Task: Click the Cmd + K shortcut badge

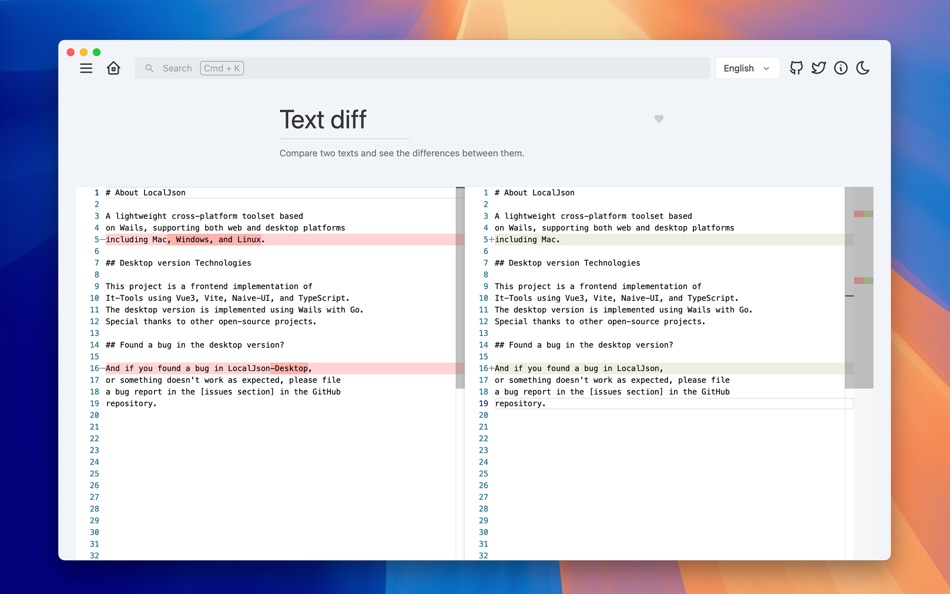Action: (222, 68)
